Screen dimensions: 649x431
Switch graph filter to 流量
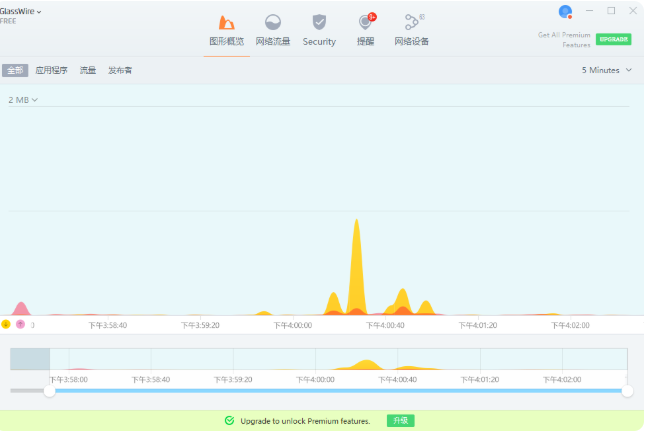click(88, 71)
